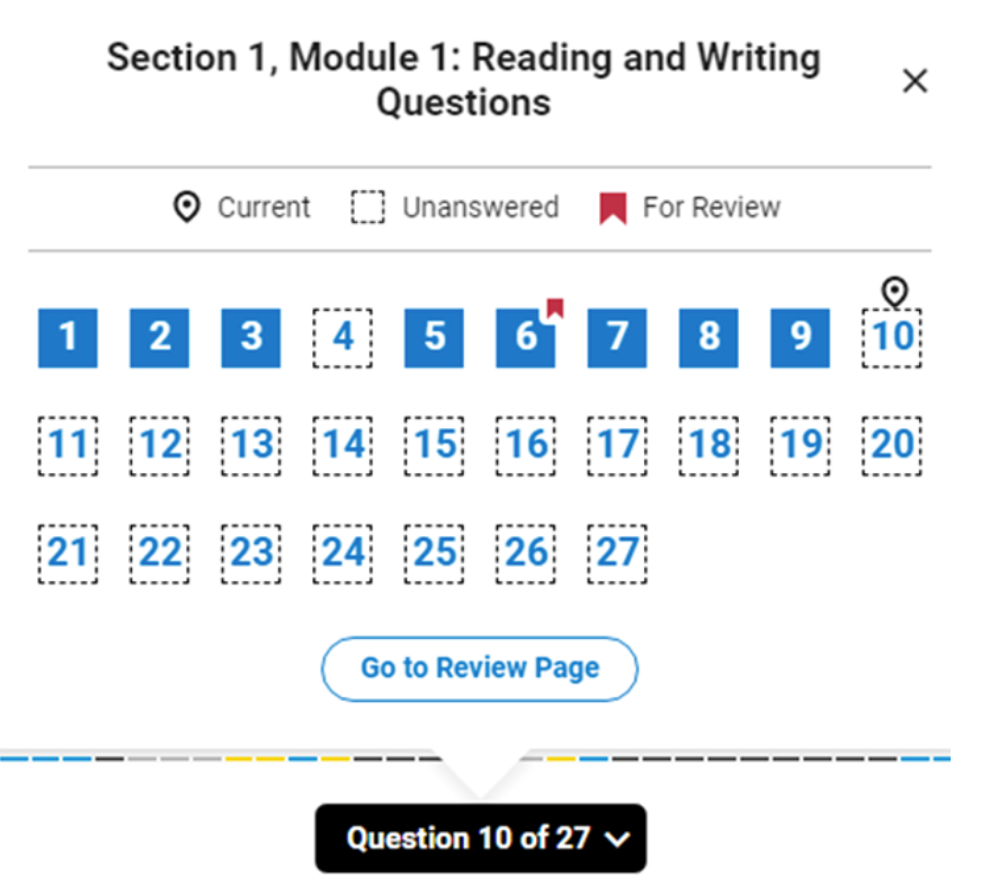The image size is (990, 880).
Task: Close the question navigator with the X icon
Action: (x=915, y=81)
